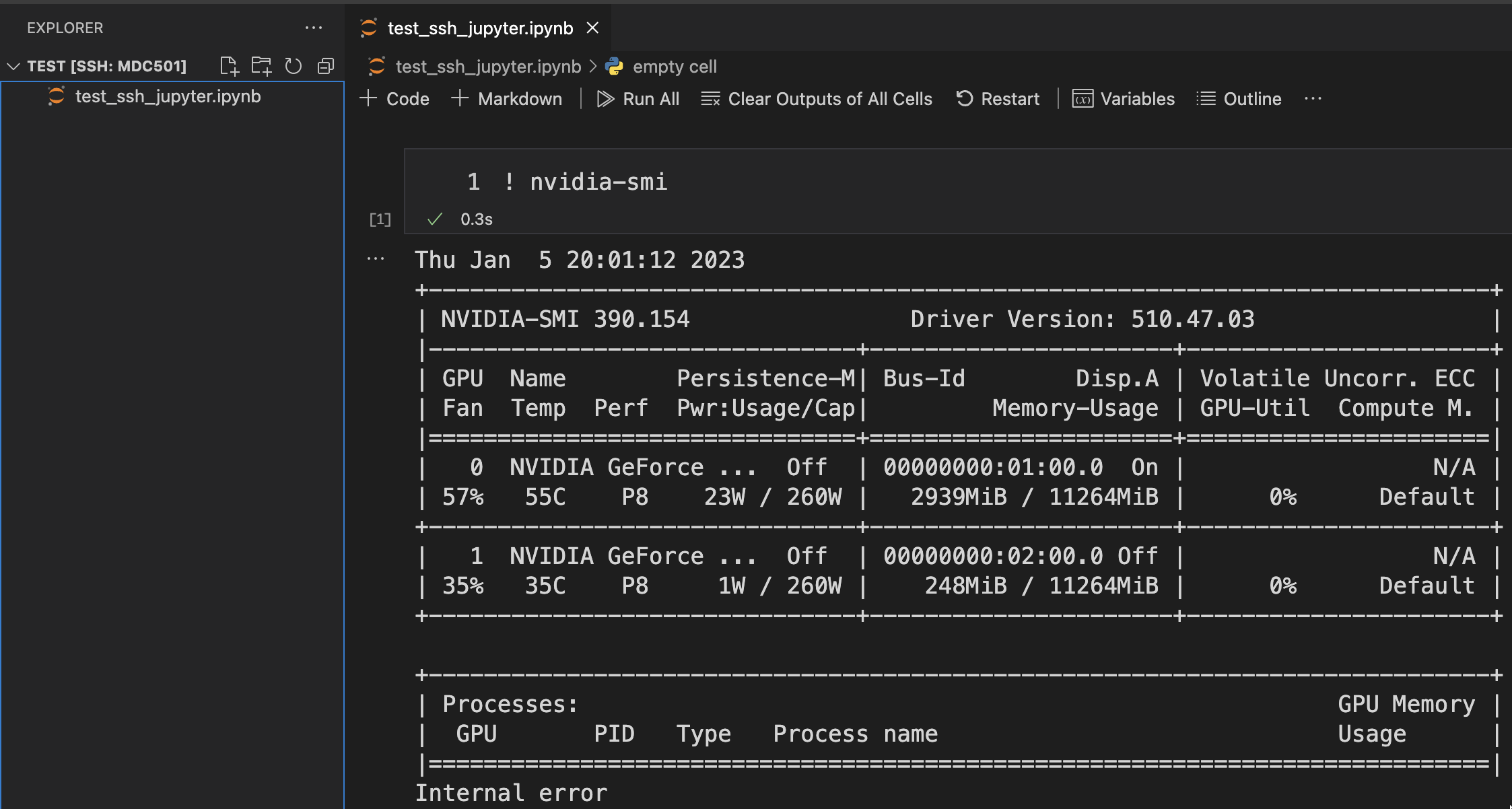Image resolution: width=1512 pixels, height=809 pixels.
Task: Click the 'Processes:' output header
Action: click(510, 704)
